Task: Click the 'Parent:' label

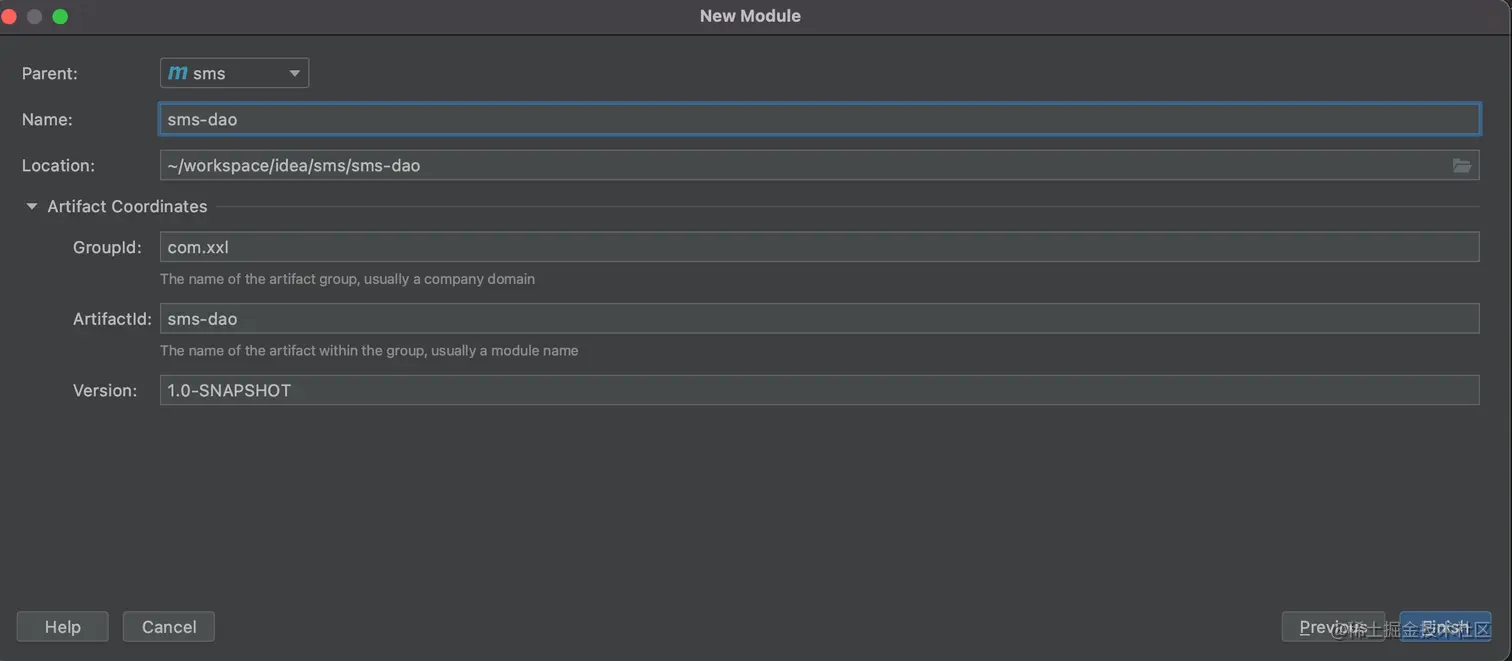Action: click(49, 73)
